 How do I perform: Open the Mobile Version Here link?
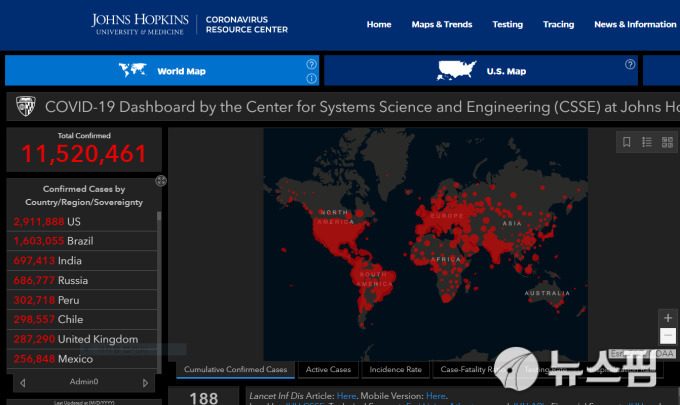tap(436, 396)
